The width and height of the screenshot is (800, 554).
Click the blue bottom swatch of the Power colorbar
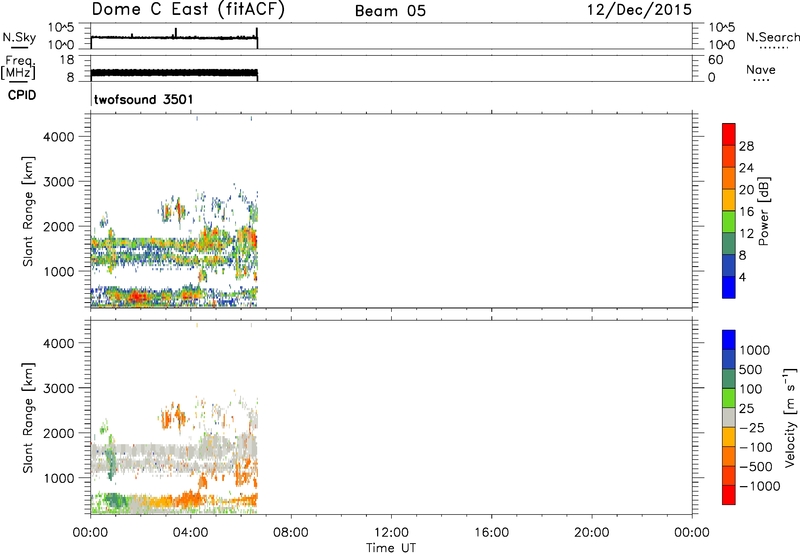[729, 287]
